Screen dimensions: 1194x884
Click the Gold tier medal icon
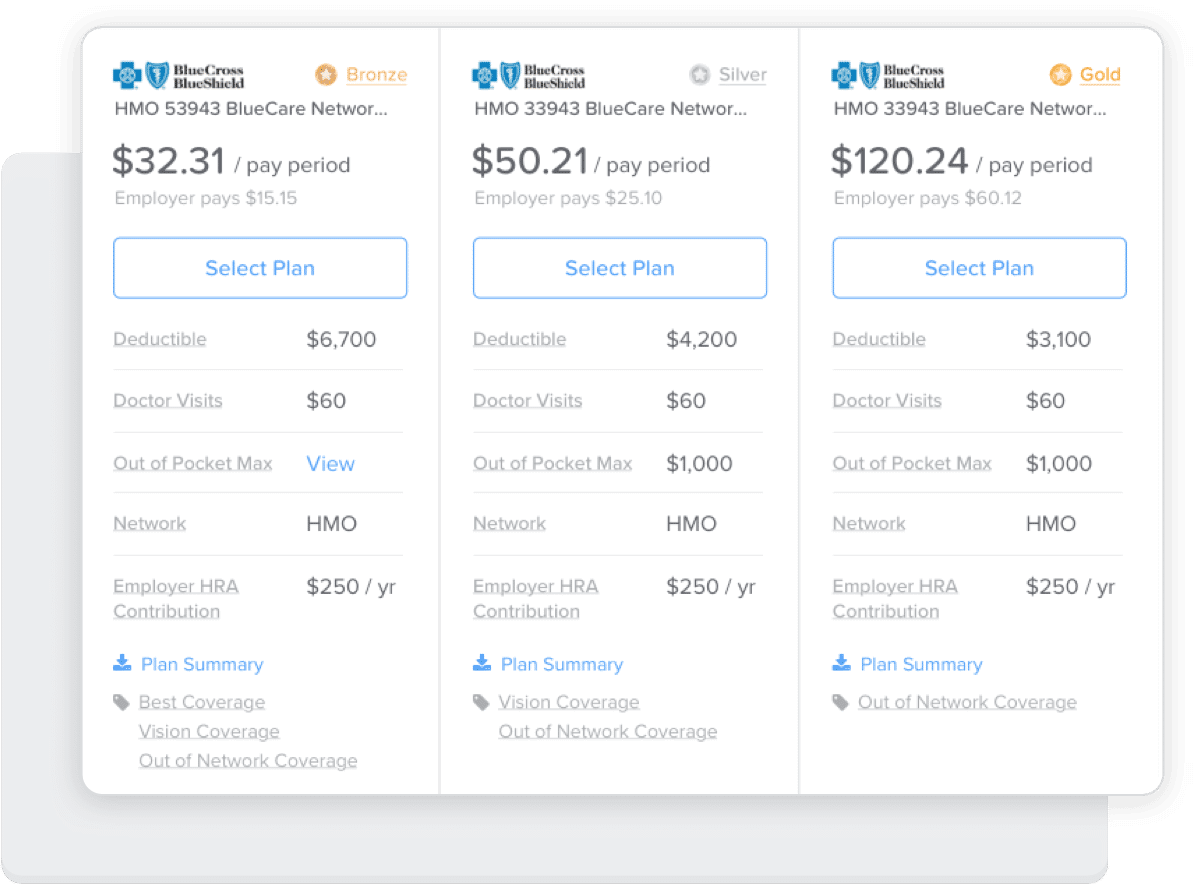click(1060, 75)
